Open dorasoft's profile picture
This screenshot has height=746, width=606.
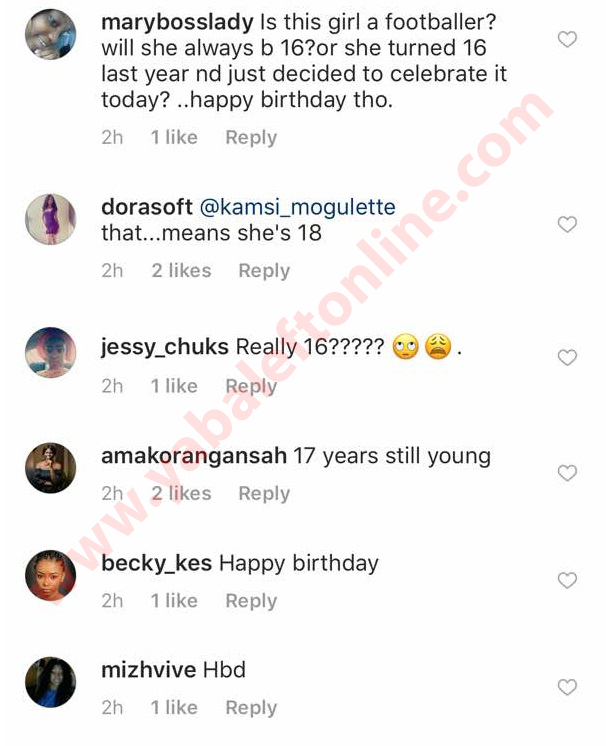point(50,219)
